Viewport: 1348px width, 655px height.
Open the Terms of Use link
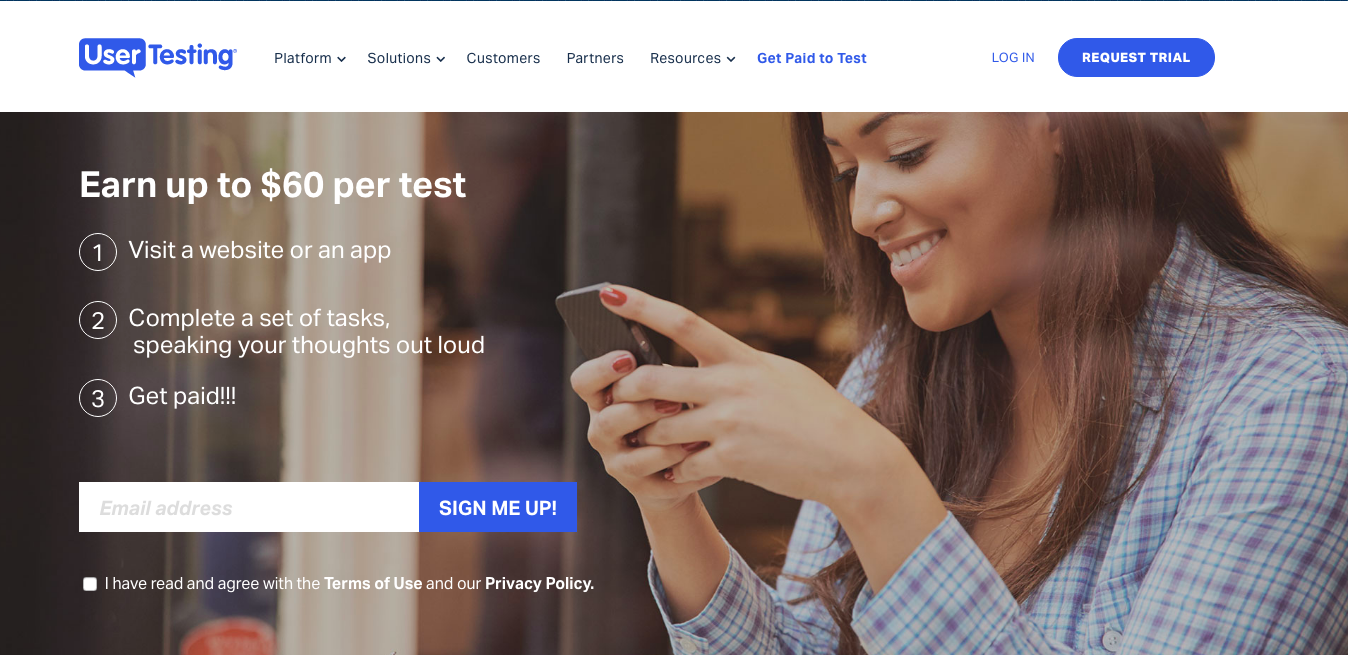373,583
